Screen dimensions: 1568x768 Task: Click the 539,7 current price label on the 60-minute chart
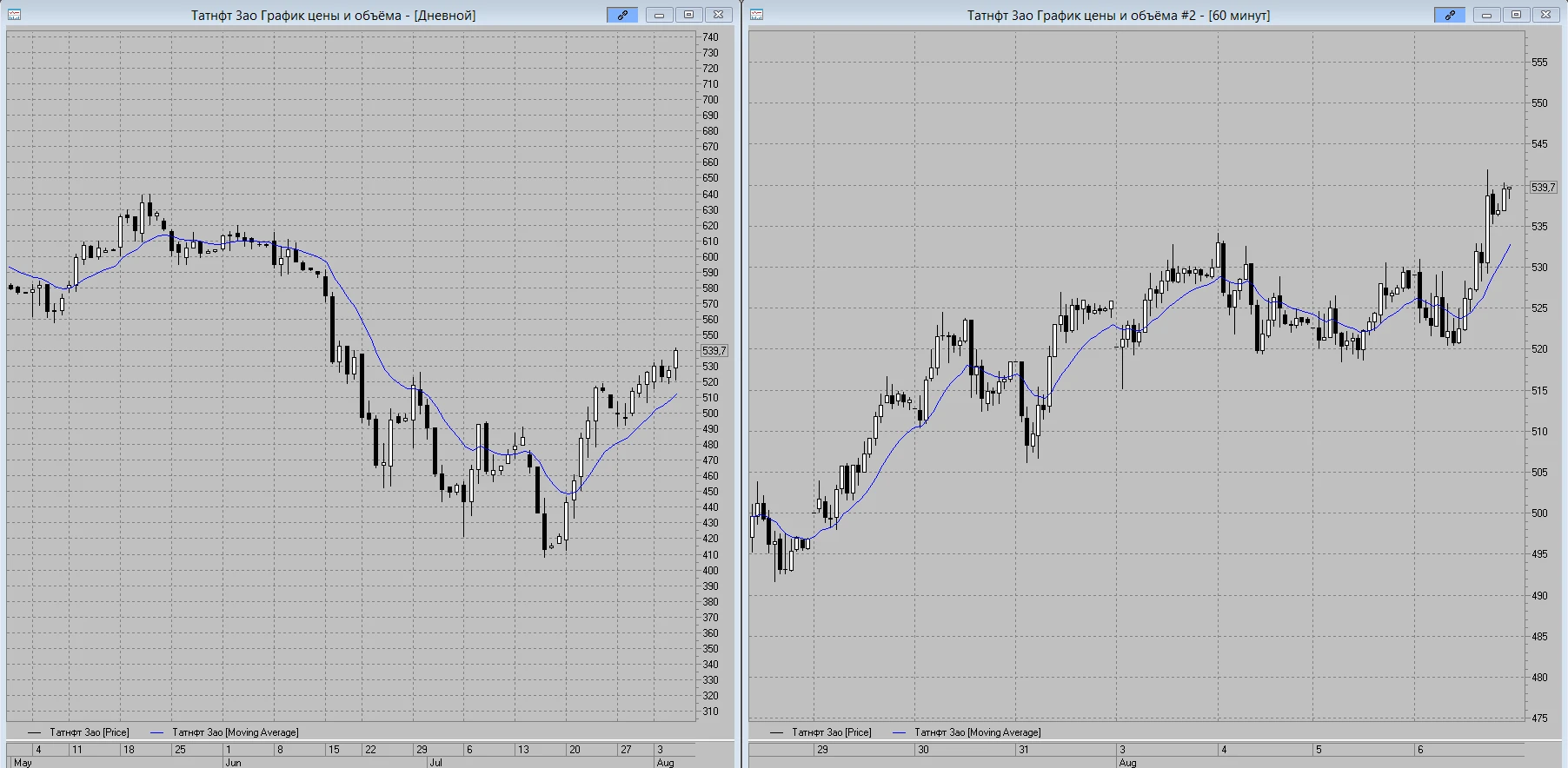1544,188
